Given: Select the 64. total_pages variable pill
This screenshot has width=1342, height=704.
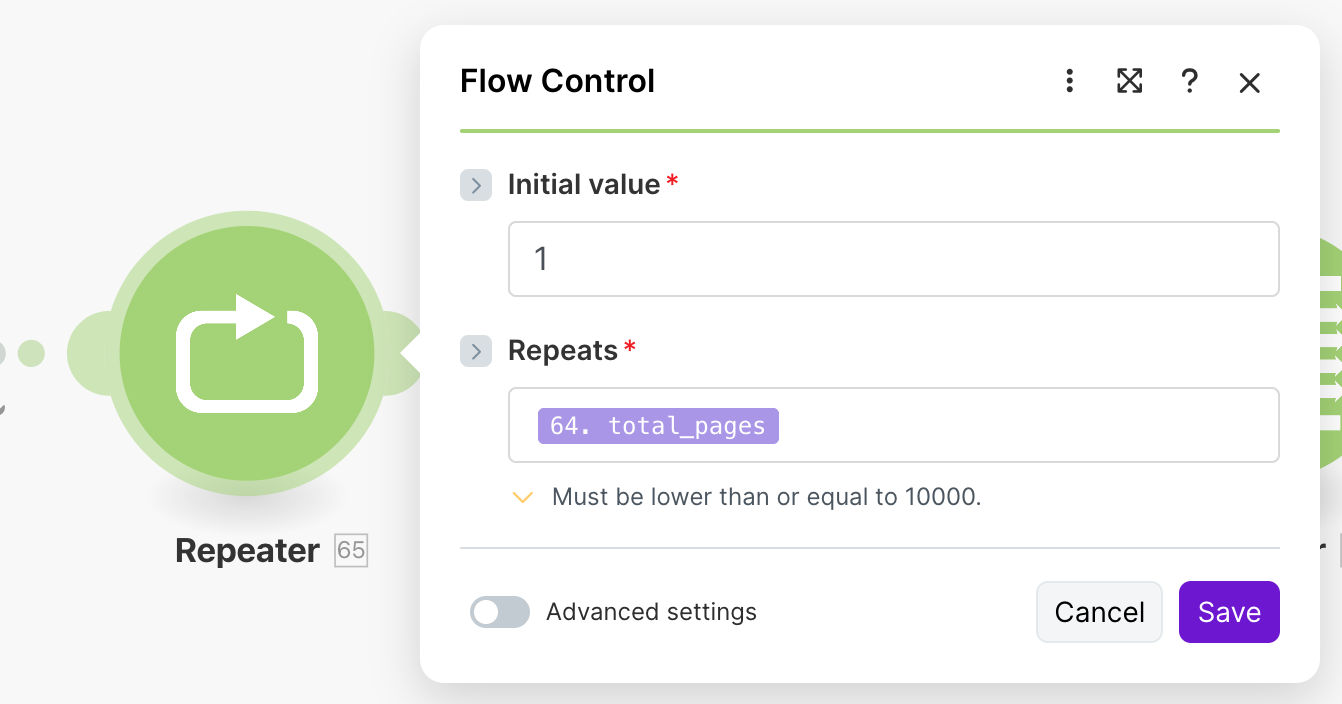Looking at the screenshot, I should pos(657,426).
